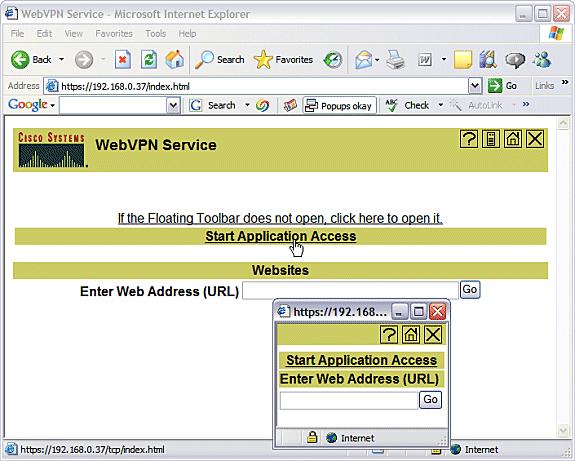Click the Windows flag logo
The height and width of the screenshot is (461, 575).
tap(556, 33)
